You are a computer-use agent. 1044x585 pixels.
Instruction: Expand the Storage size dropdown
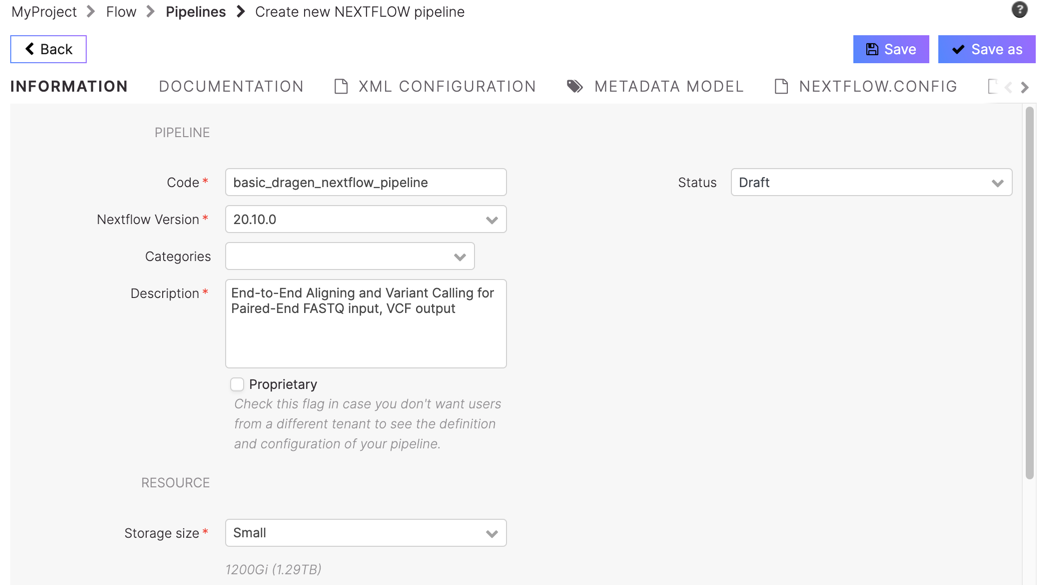coord(366,533)
